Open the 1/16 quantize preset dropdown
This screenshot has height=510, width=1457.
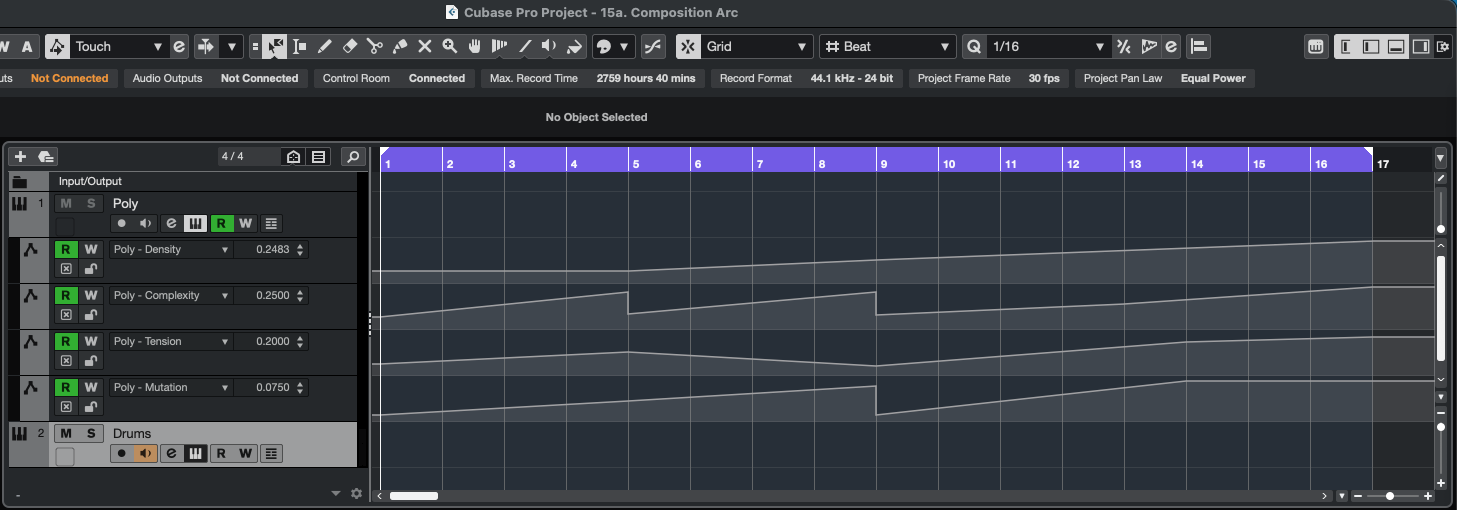1049,46
